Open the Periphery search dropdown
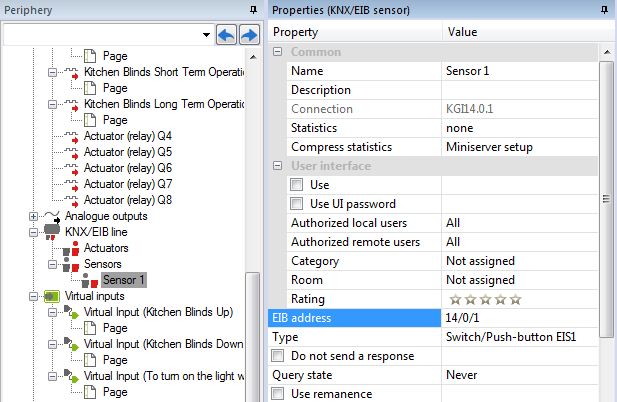The width and height of the screenshot is (617, 402). coord(206,34)
